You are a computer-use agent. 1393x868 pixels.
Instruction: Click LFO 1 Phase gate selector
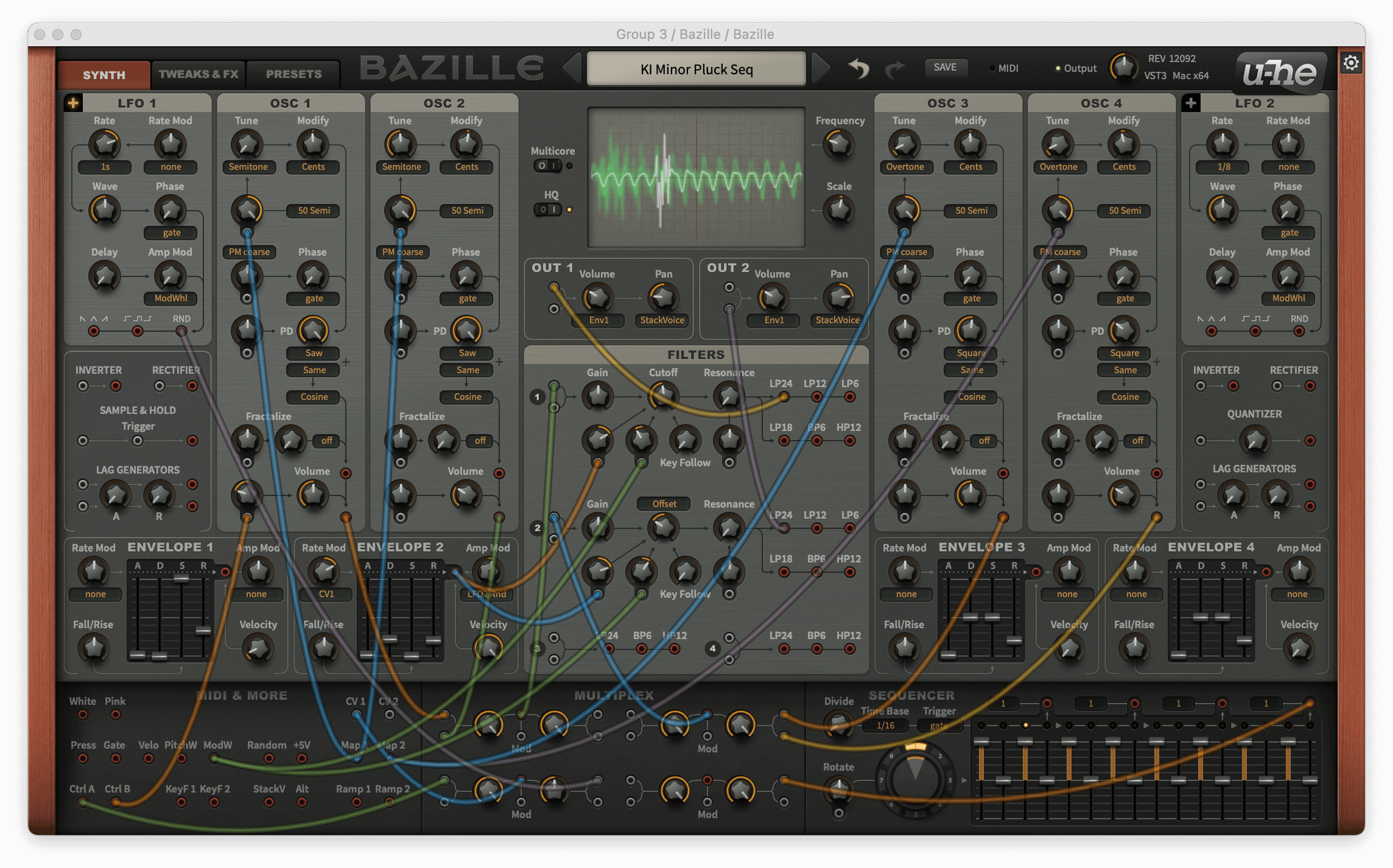(171, 233)
